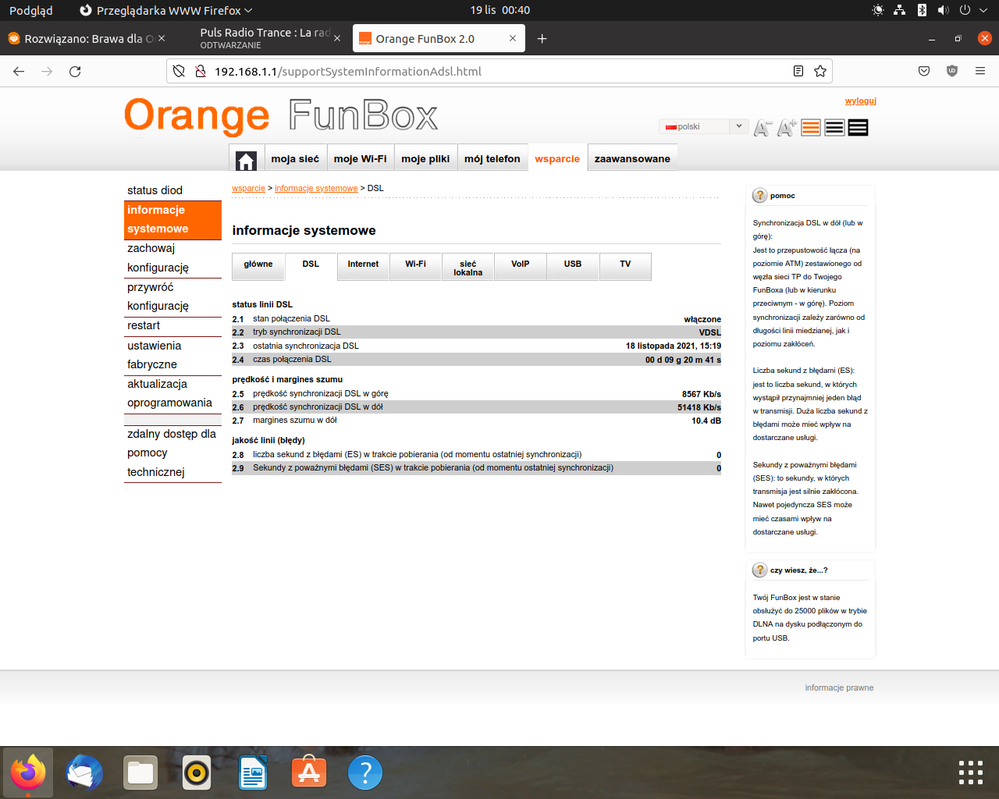Select the white-on-black high contrast theme
This screenshot has width=999, height=799.
[x=857, y=128]
